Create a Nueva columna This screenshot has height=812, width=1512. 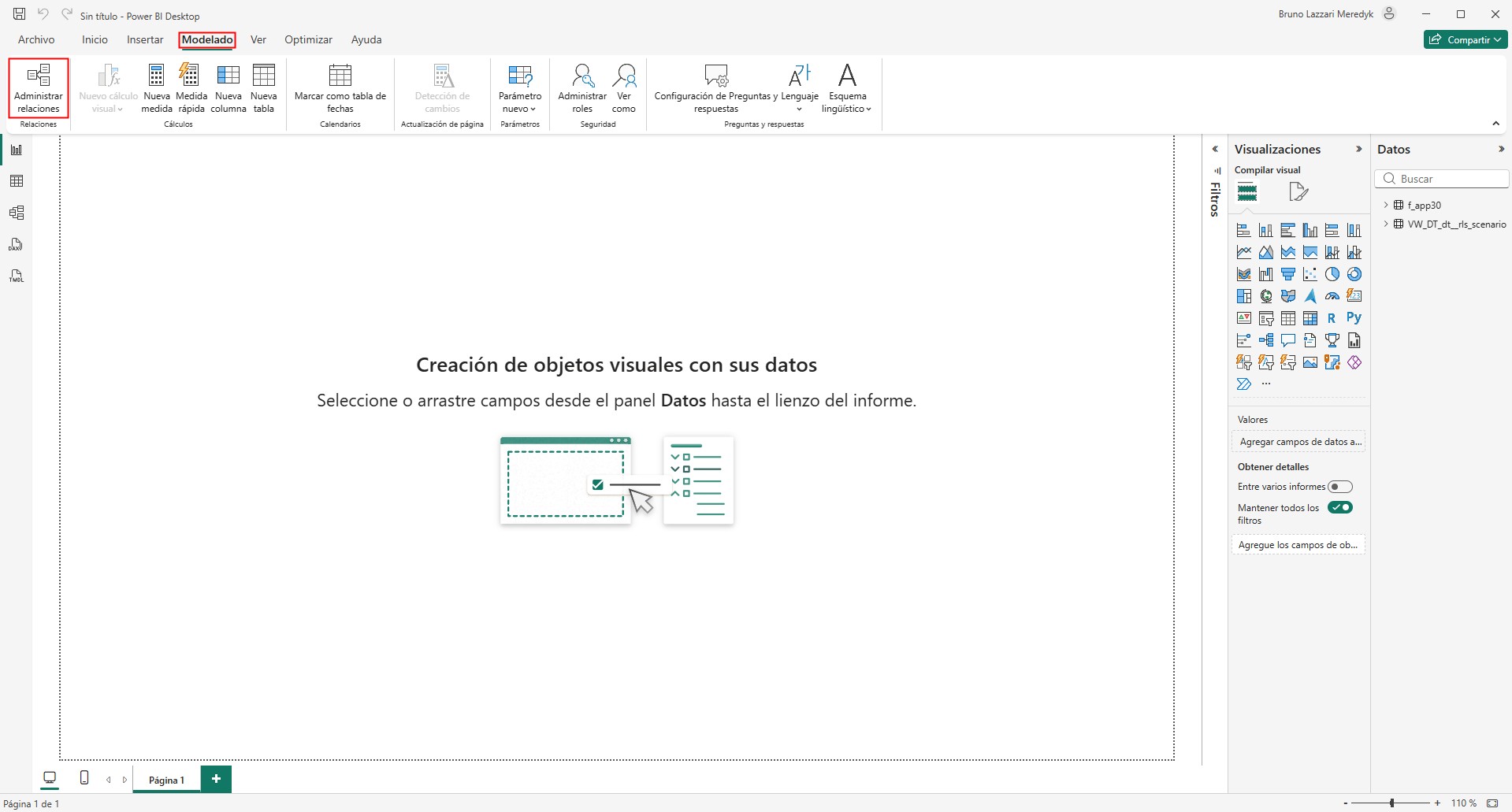pyautogui.click(x=228, y=88)
